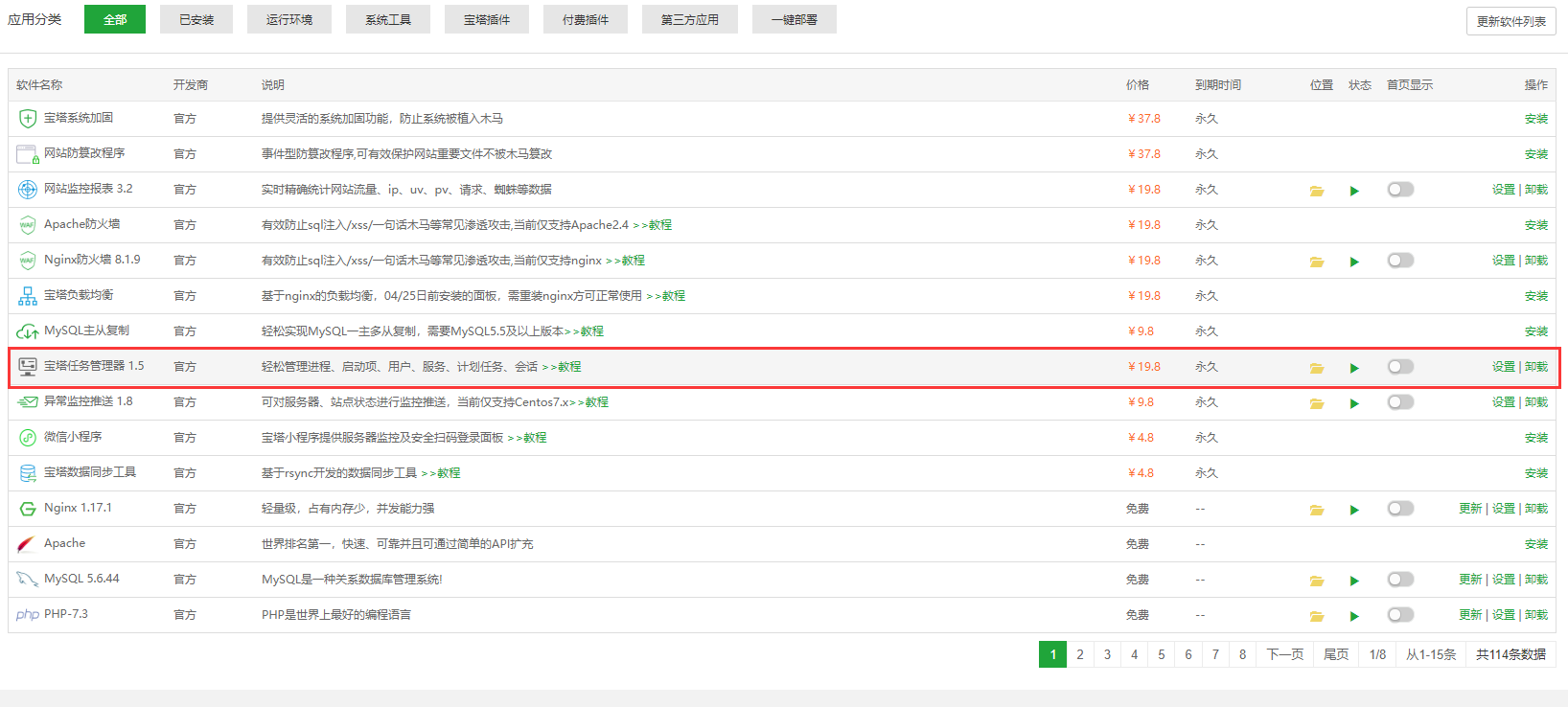Toggle homepage display for 宝塔任务管理器
The width and height of the screenshot is (1568, 707).
pyautogui.click(x=1400, y=367)
